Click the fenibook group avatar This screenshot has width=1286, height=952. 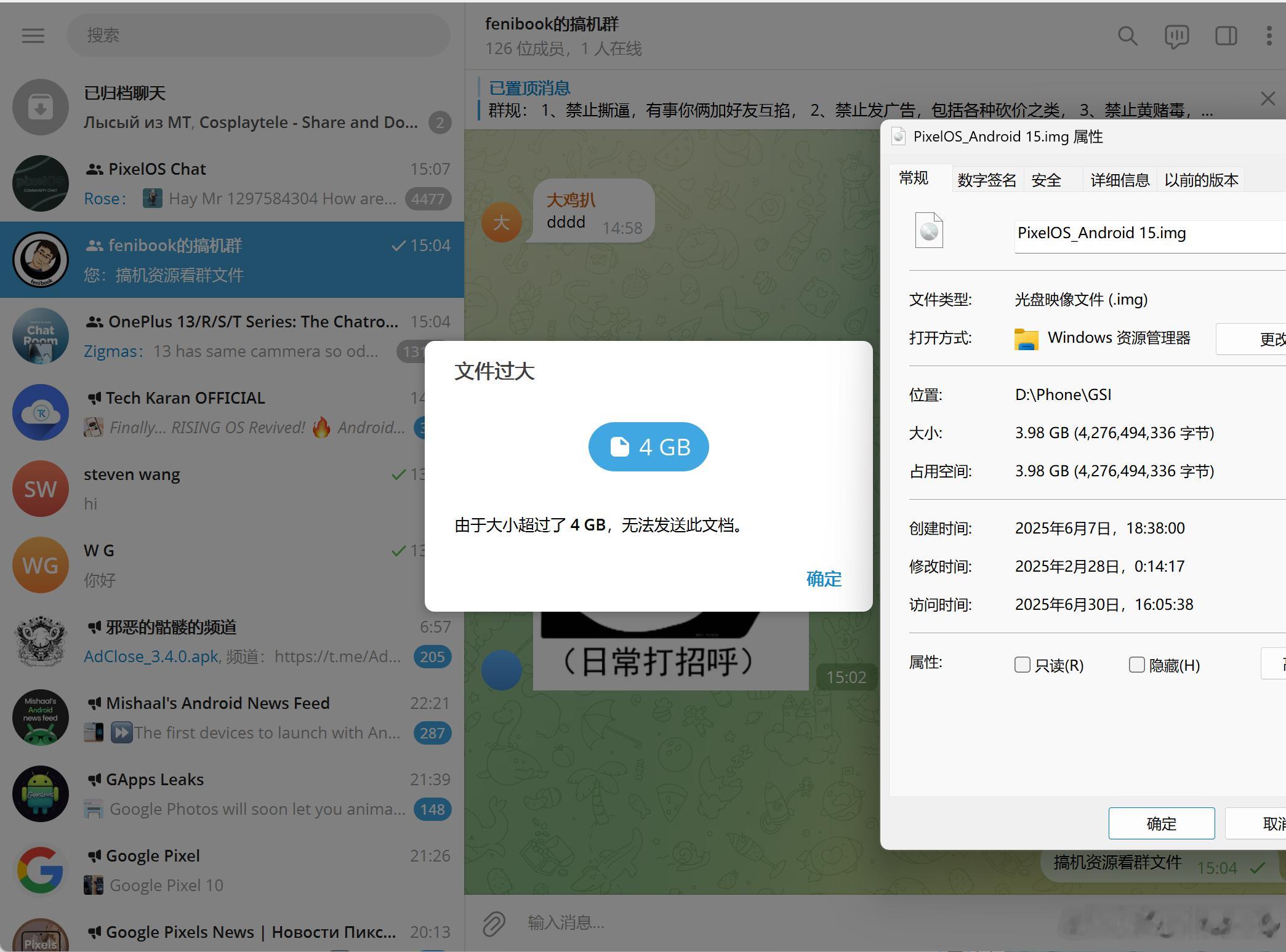click(x=41, y=260)
